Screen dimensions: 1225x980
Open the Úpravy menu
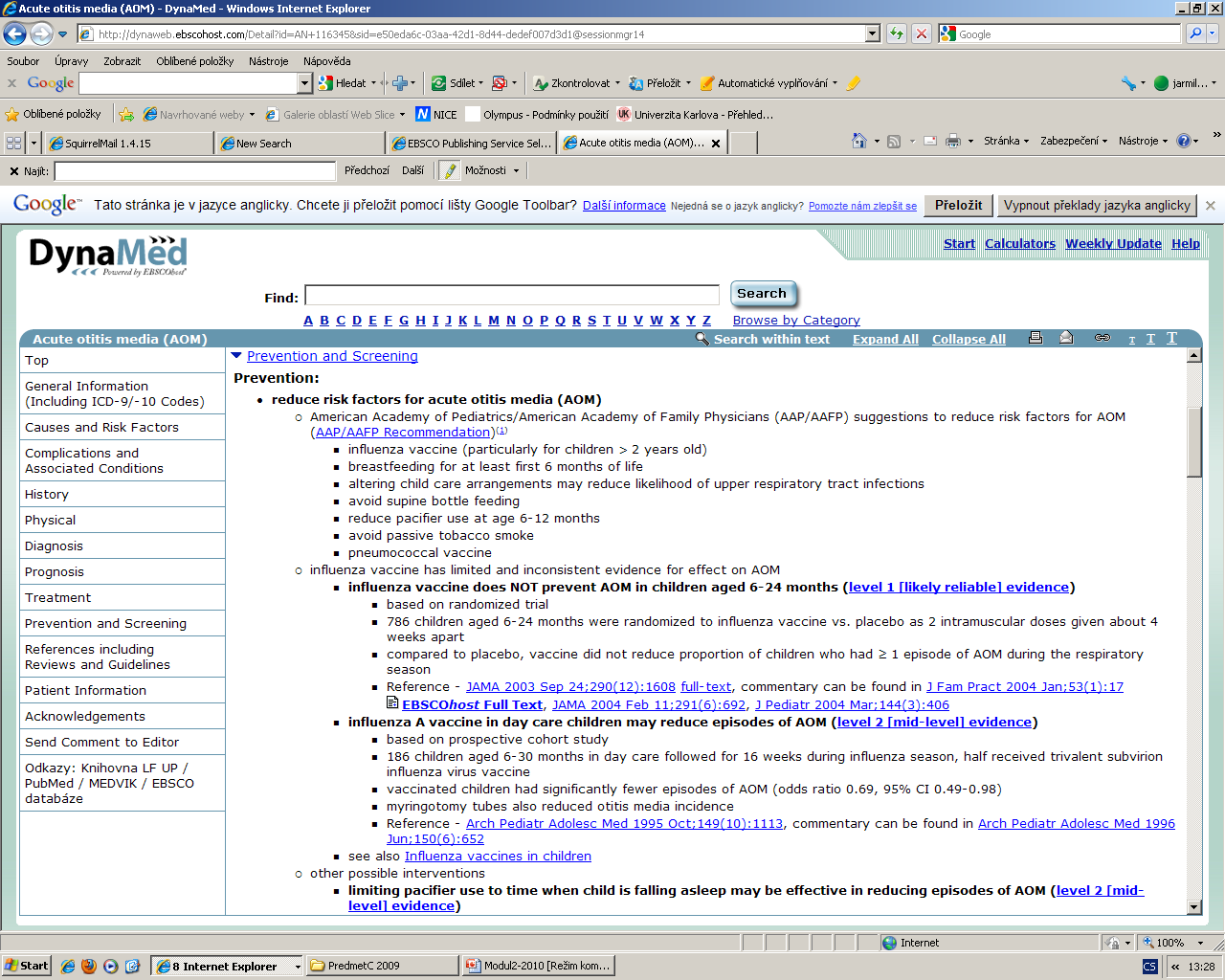[71, 60]
